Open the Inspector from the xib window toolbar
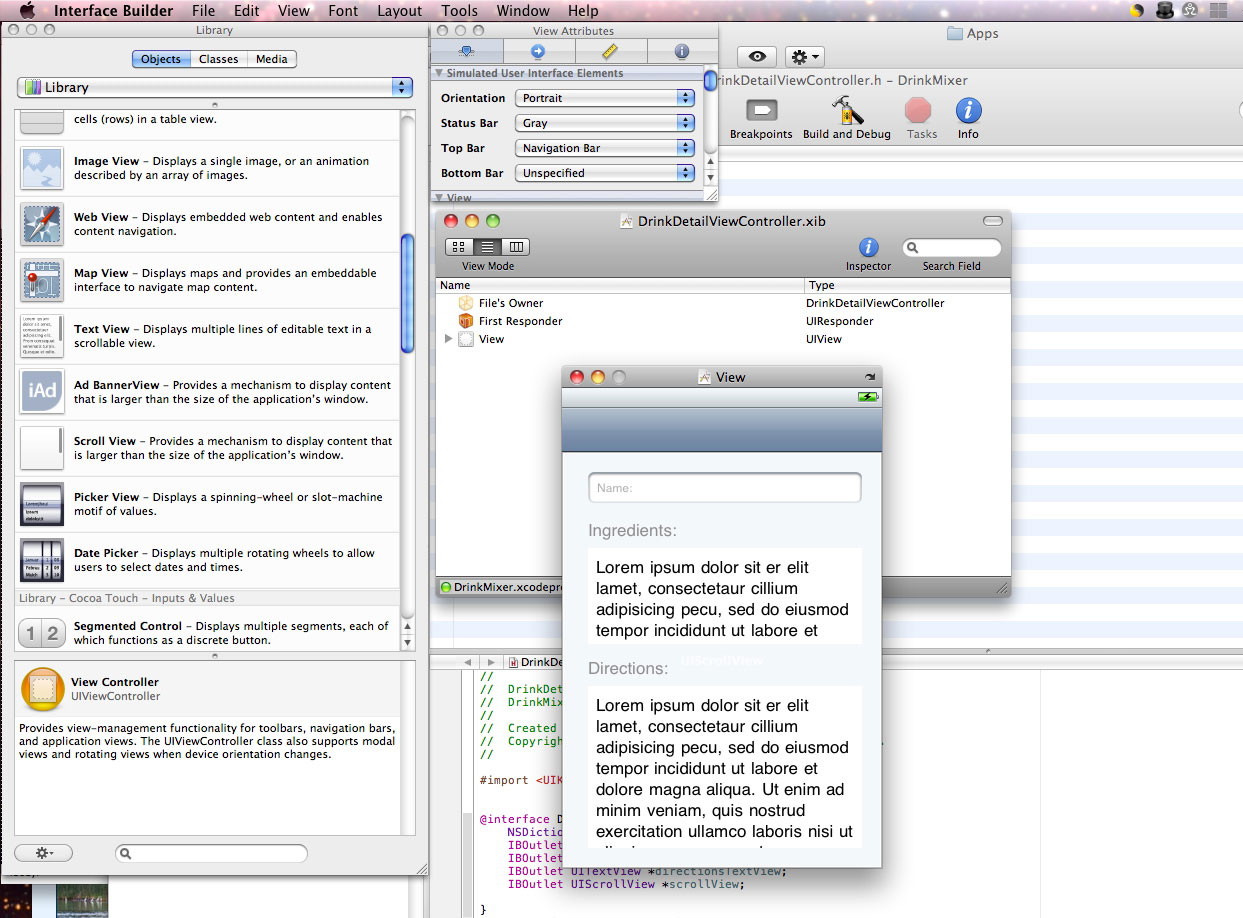Viewport: 1243px width, 918px height. (868, 248)
